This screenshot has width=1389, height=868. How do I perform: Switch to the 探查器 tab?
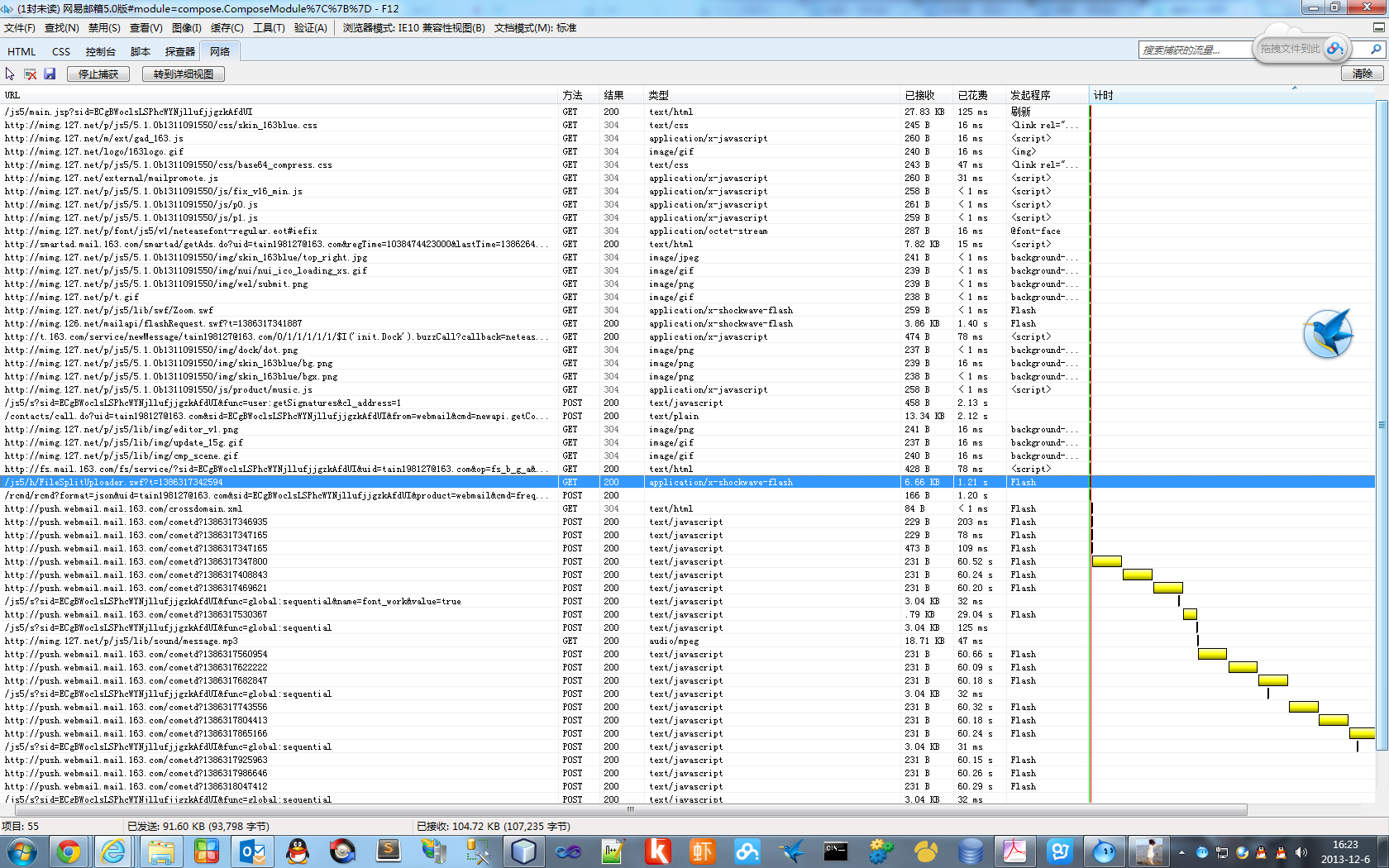[180, 51]
